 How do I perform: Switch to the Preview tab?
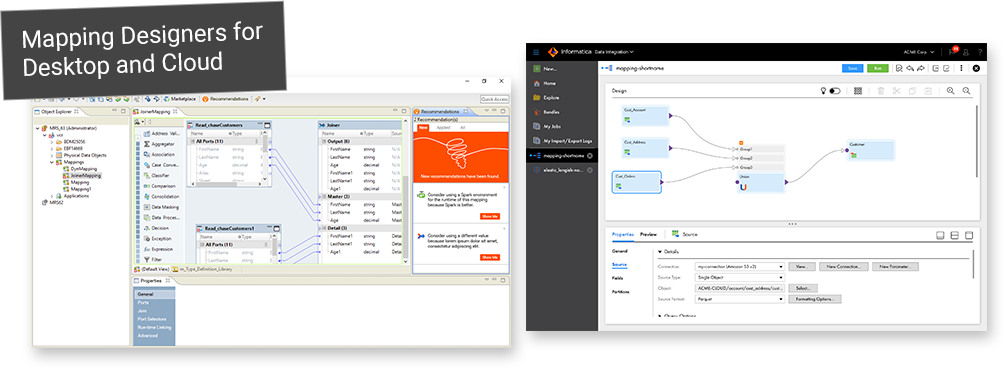(649, 235)
